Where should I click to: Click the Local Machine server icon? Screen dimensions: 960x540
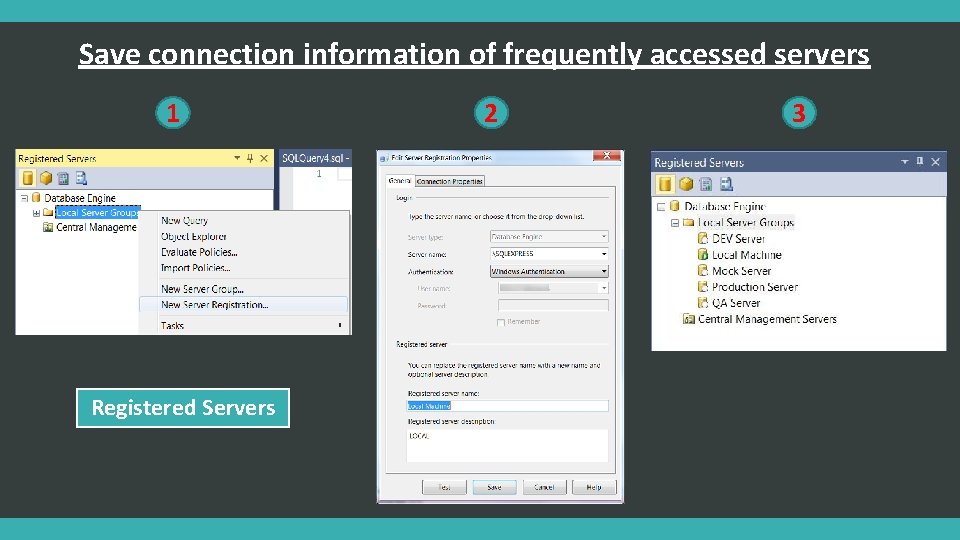703,254
